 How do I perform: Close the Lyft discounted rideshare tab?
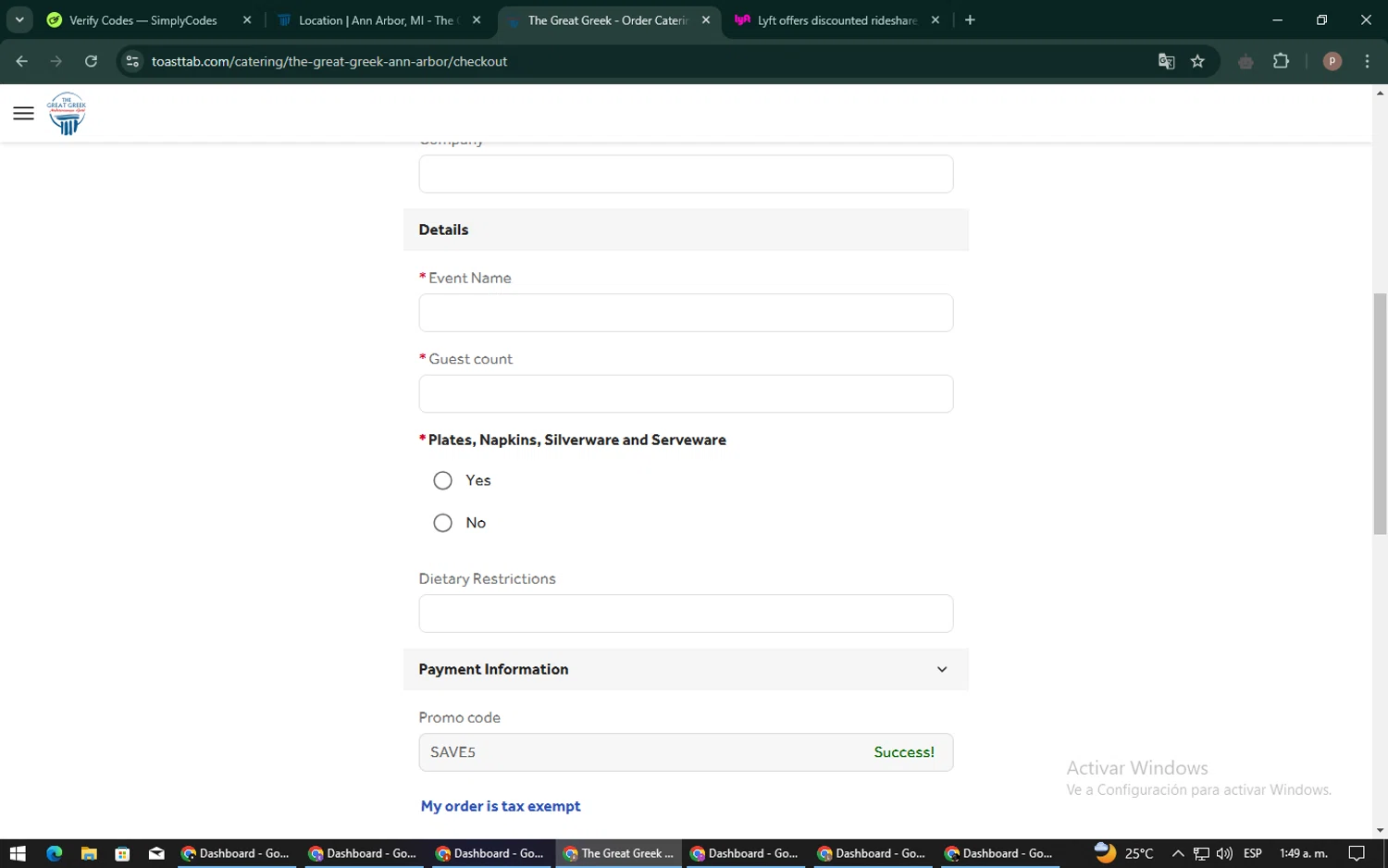click(x=936, y=20)
